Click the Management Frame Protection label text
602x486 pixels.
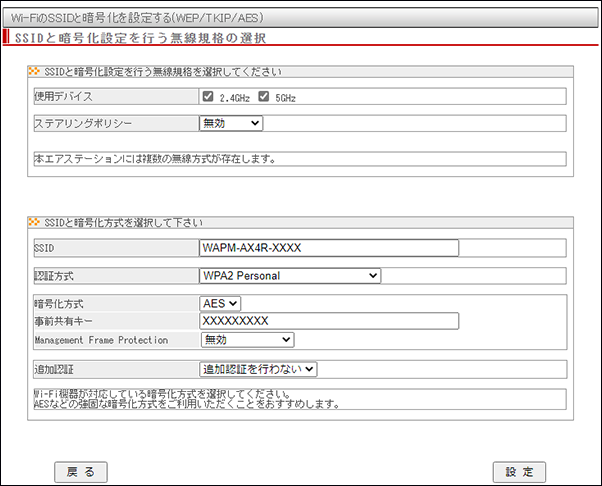coord(100,340)
